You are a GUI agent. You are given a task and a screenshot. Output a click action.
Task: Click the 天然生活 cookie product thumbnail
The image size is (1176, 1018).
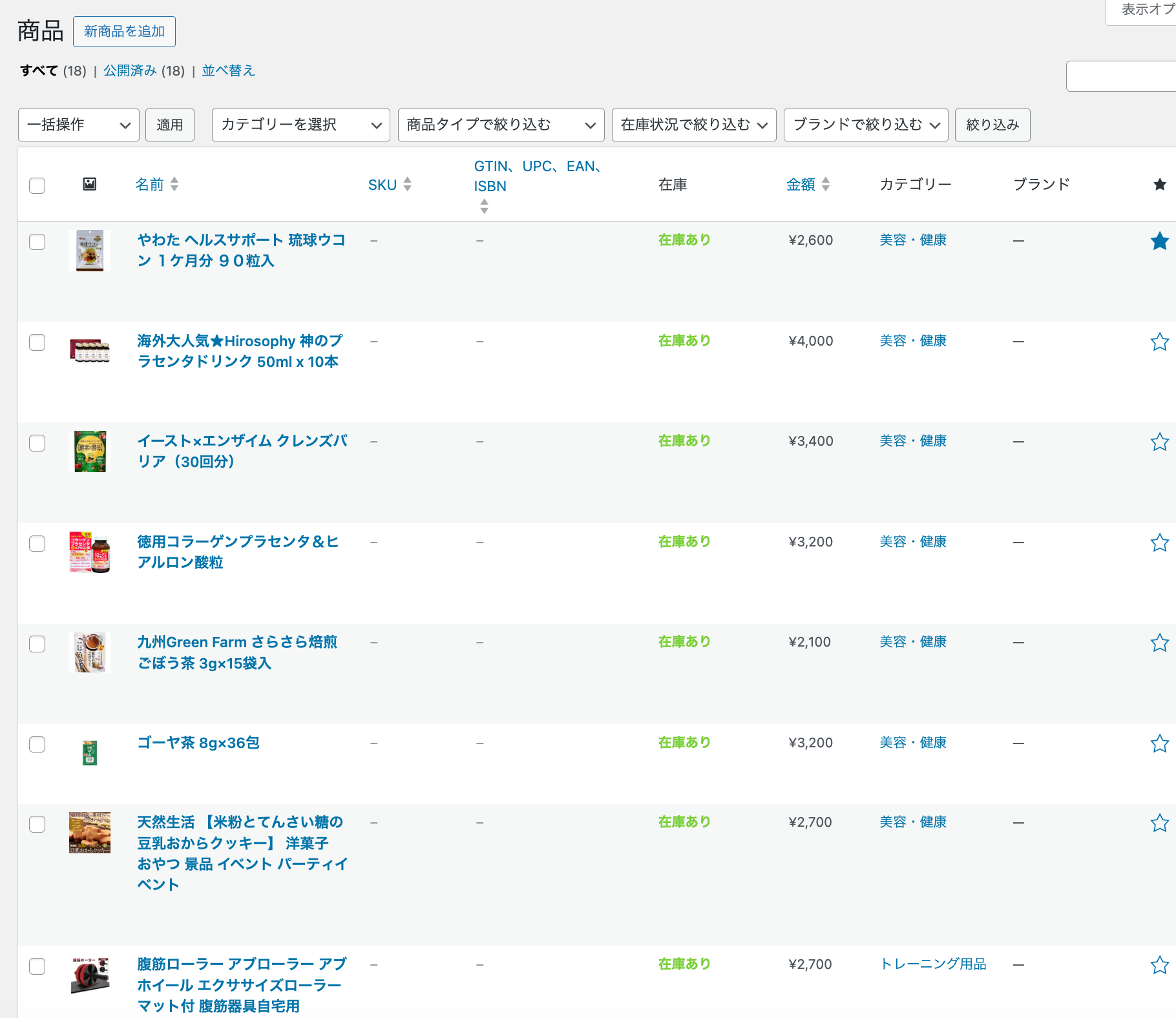[x=90, y=832]
